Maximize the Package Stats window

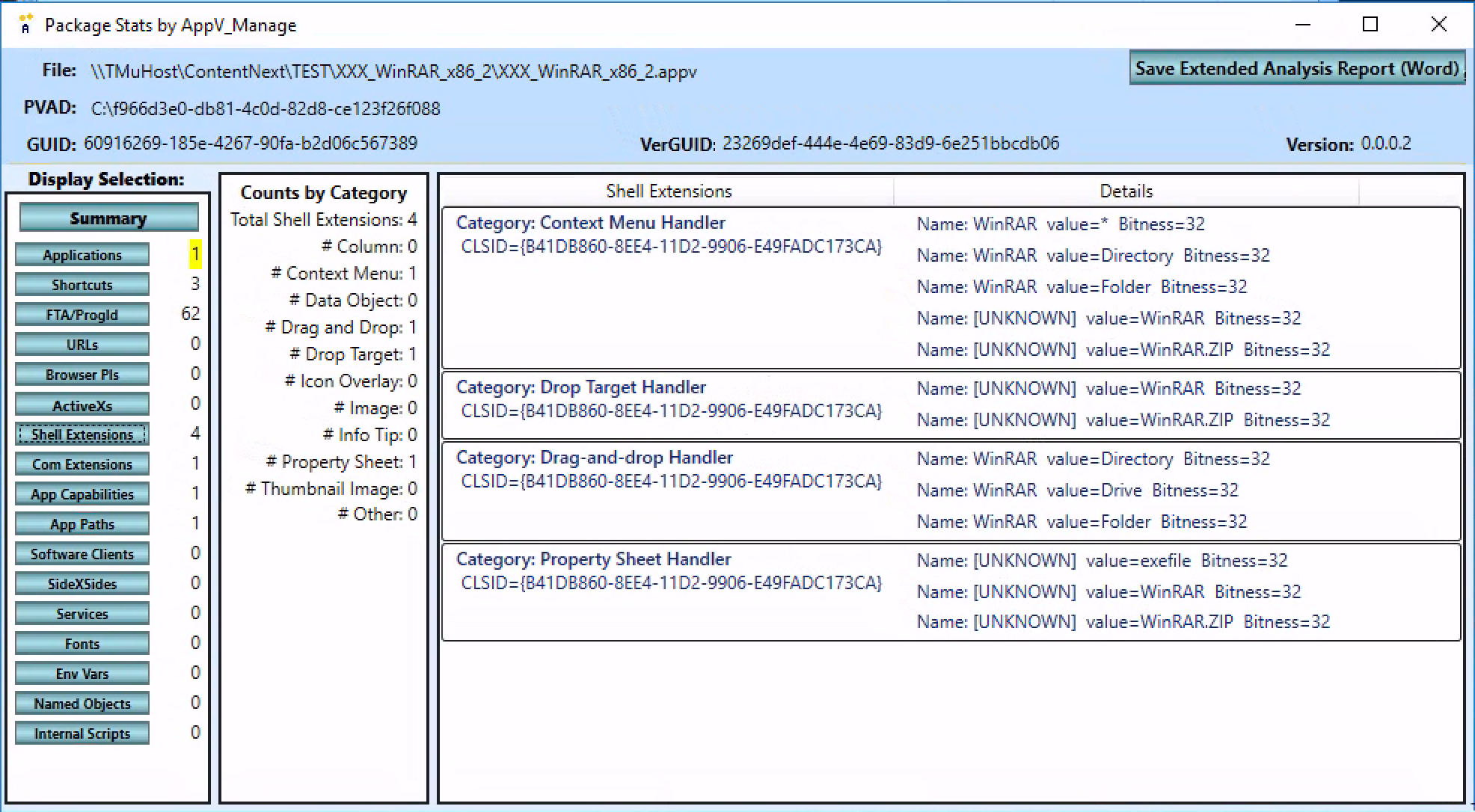coord(1370,25)
